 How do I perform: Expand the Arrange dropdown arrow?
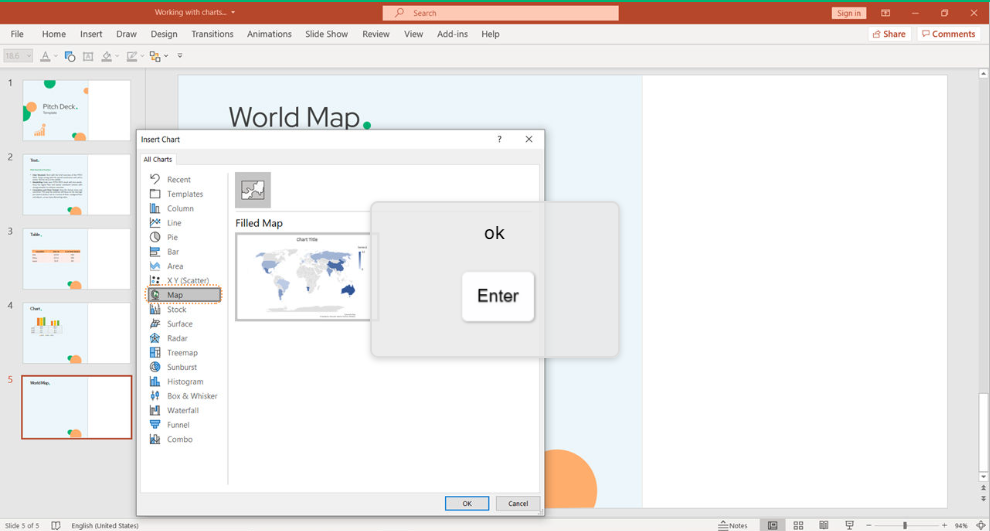(166, 56)
